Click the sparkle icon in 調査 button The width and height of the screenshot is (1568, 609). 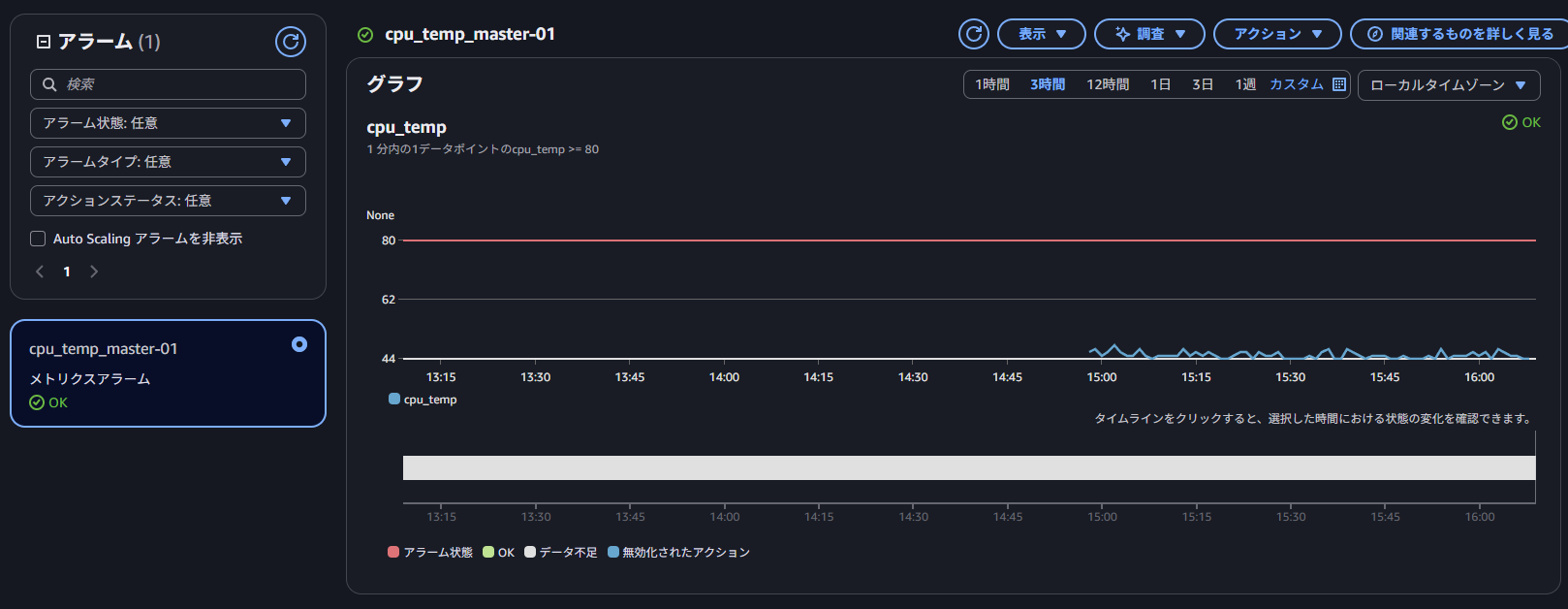(x=1122, y=34)
